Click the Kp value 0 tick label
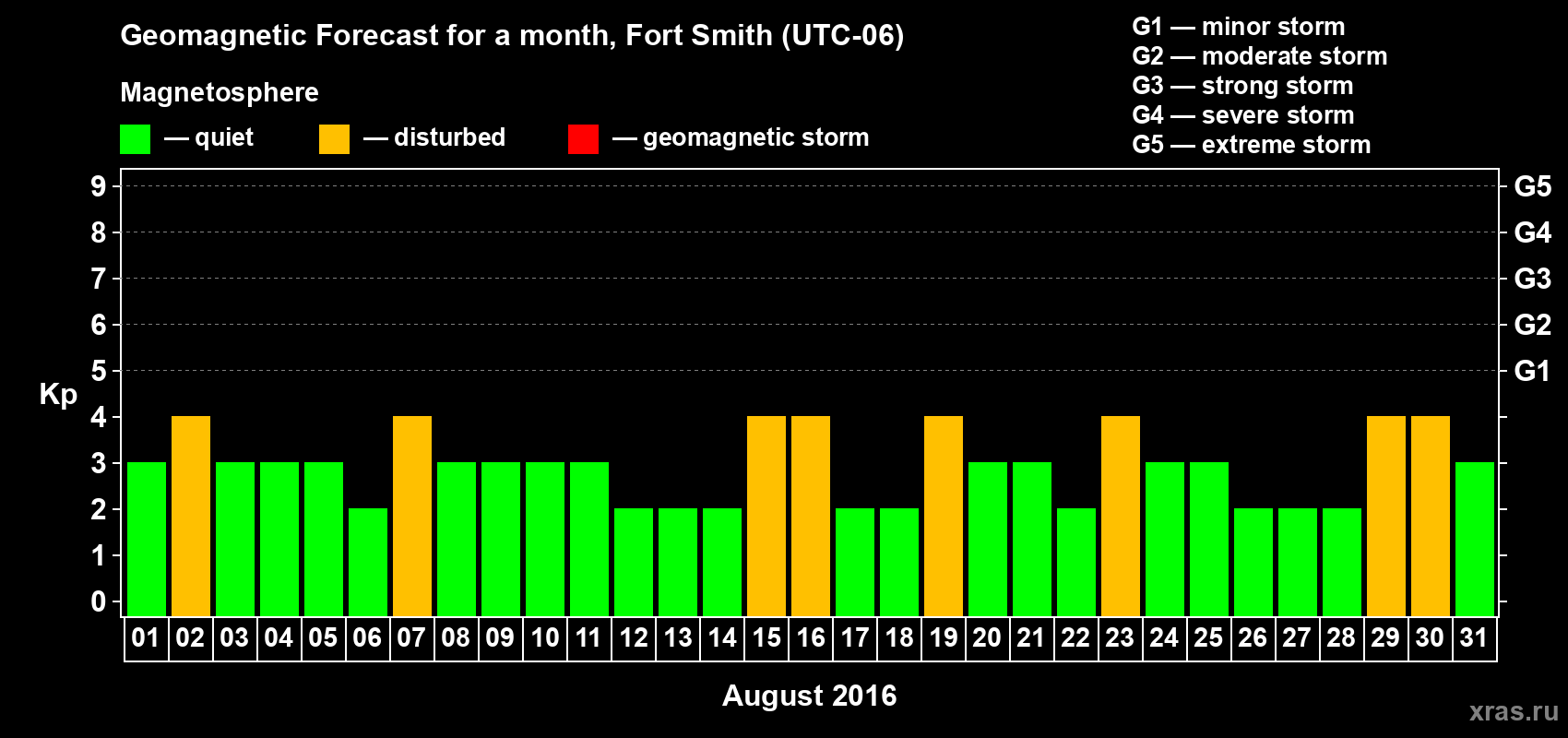 point(99,601)
